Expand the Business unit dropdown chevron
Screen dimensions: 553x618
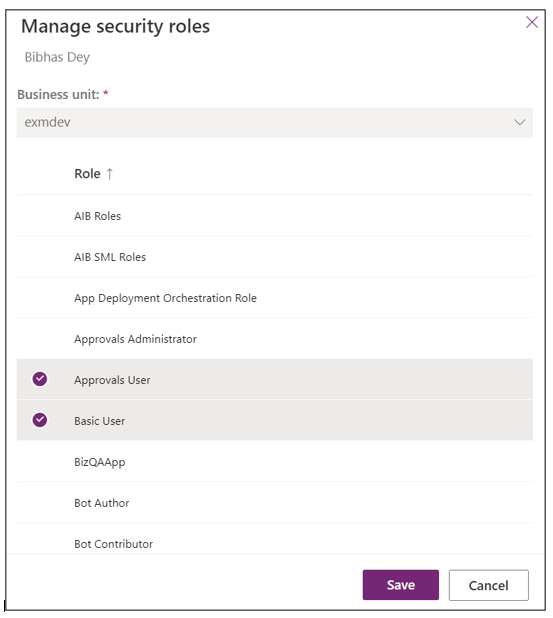point(519,123)
